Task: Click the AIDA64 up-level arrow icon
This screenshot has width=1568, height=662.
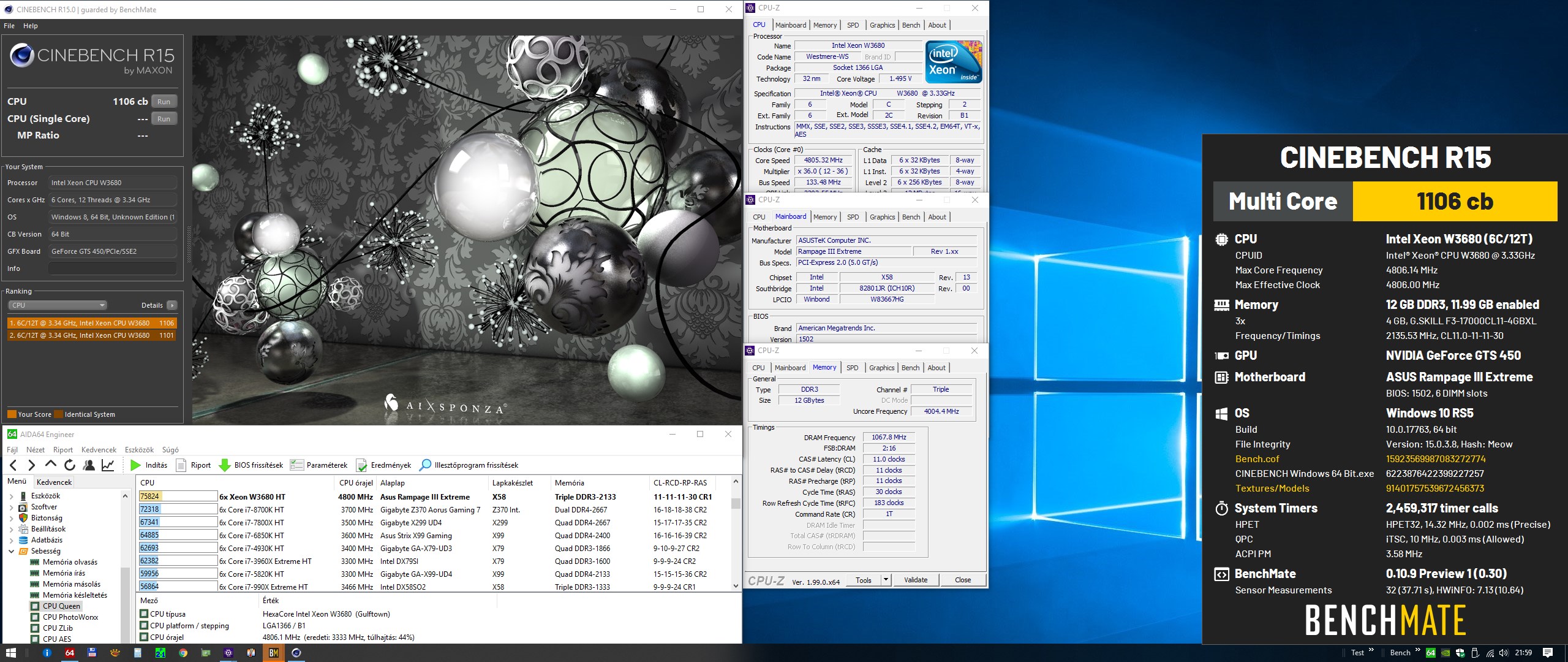Action: point(51,465)
